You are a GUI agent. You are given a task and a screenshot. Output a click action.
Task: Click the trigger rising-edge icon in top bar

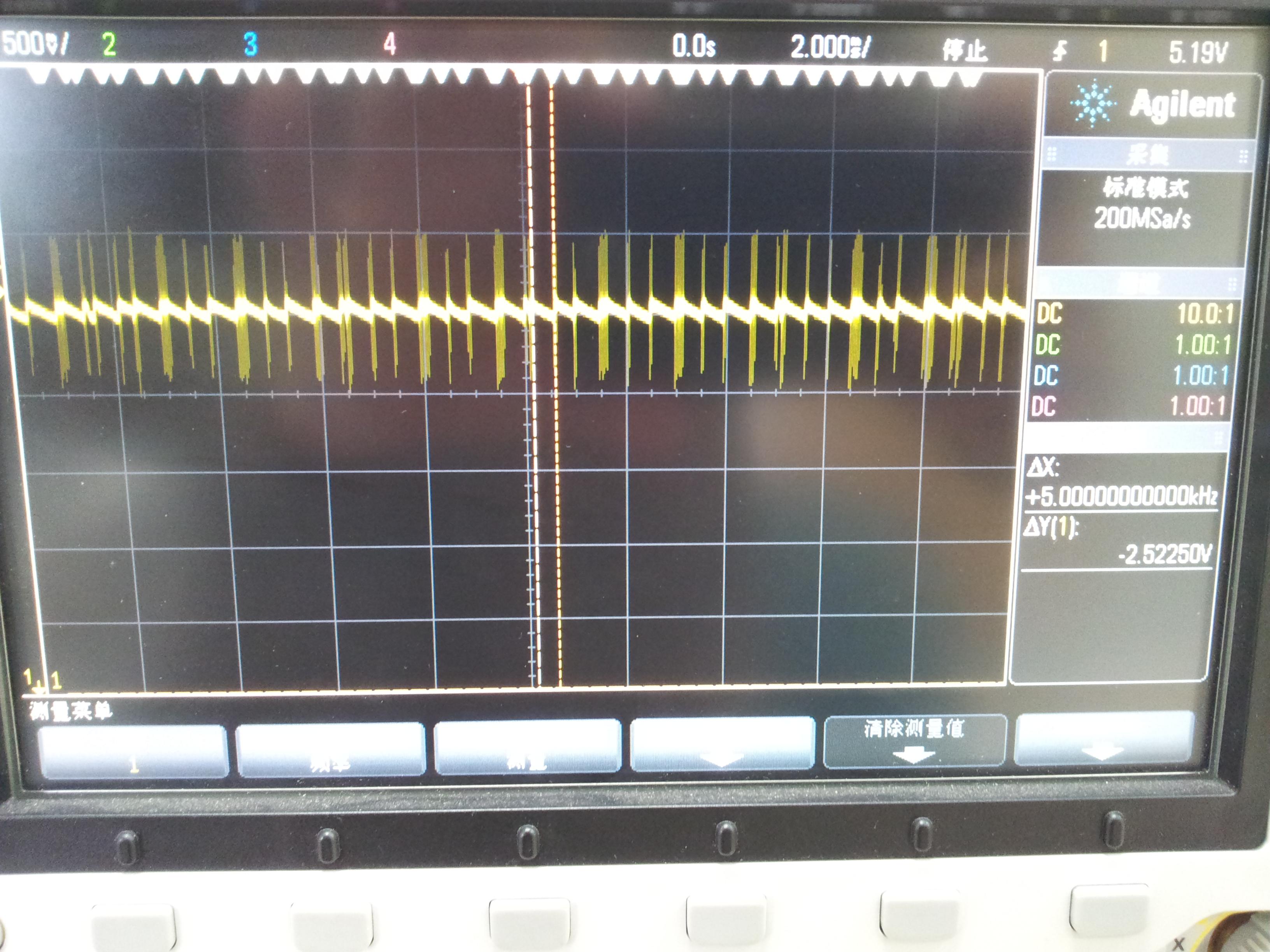coord(1060,52)
